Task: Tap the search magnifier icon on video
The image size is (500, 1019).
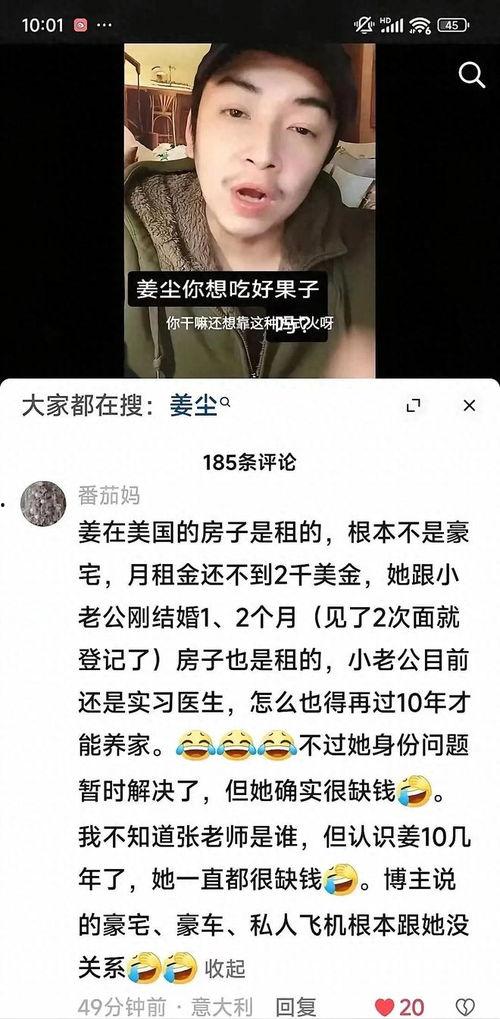Action: [472, 75]
